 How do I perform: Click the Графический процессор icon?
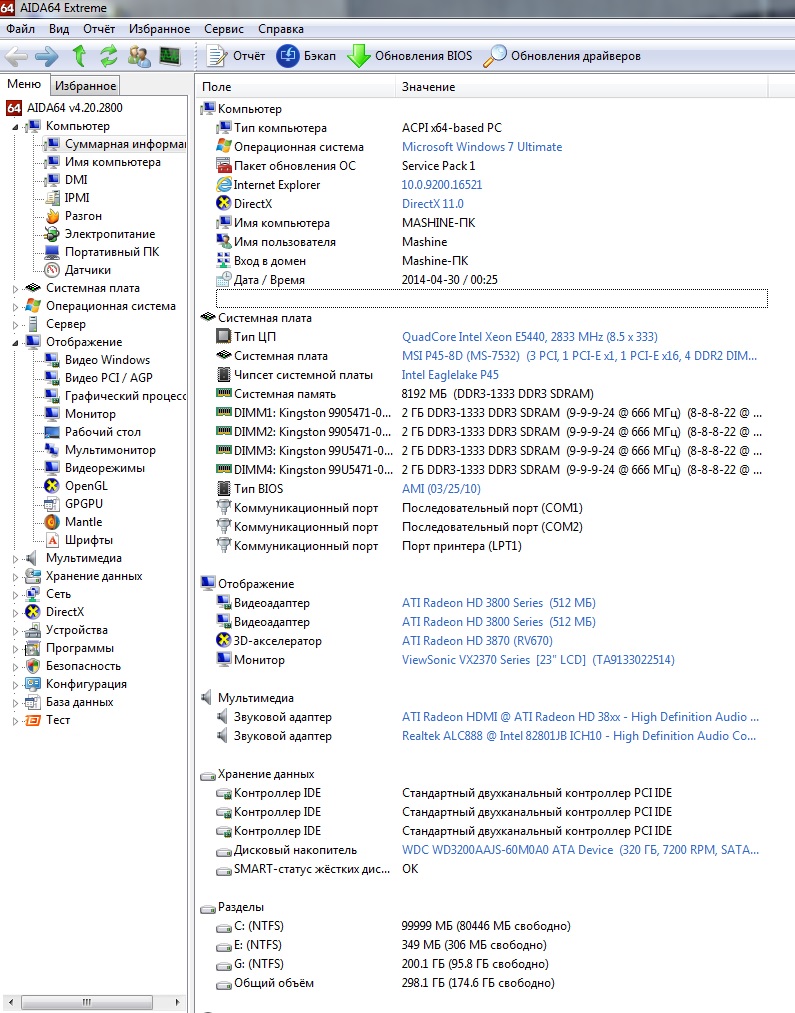(52, 396)
